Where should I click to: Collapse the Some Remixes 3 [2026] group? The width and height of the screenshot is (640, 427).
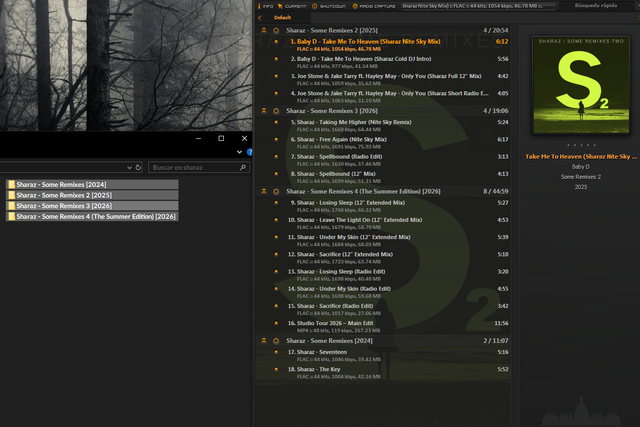point(264,111)
